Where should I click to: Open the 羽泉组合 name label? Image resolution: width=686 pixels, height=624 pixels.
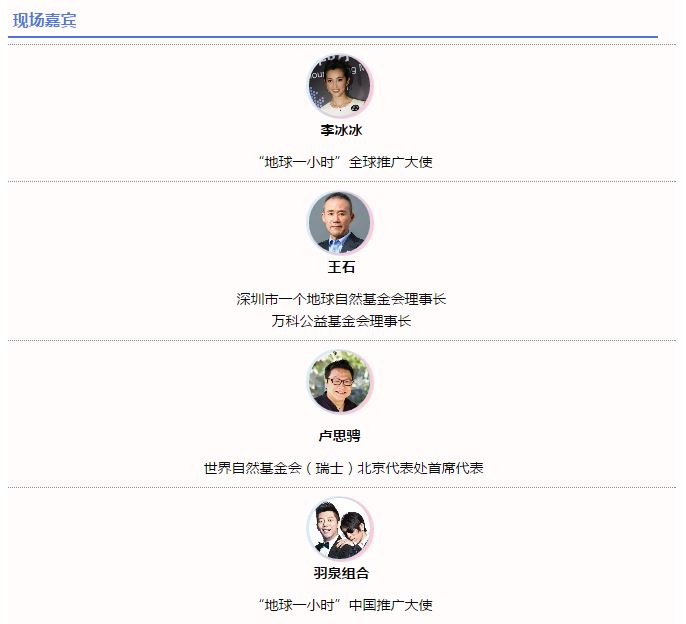coord(341,573)
